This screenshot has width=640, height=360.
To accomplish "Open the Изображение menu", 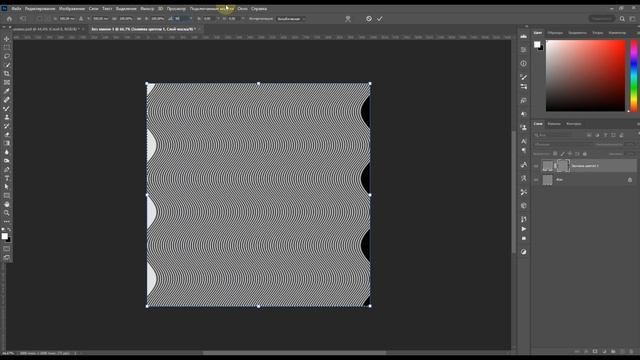I will click(x=72, y=9).
